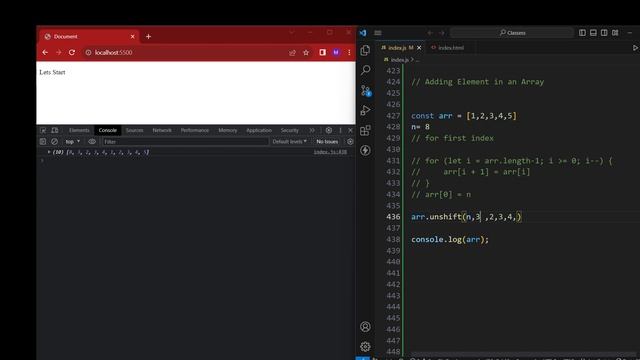Focus the console Filter input

[x=185, y=142]
